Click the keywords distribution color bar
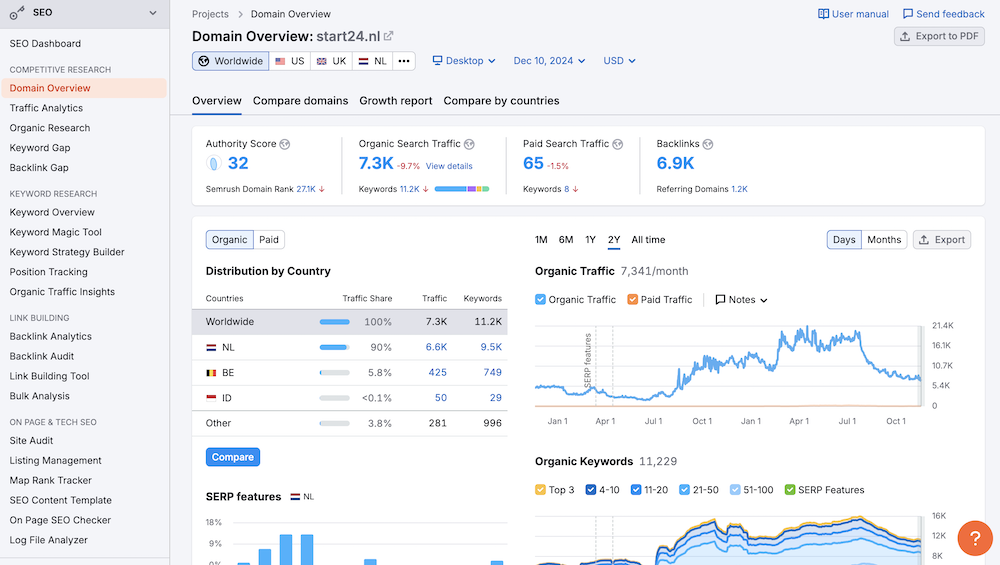 coord(461,189)
